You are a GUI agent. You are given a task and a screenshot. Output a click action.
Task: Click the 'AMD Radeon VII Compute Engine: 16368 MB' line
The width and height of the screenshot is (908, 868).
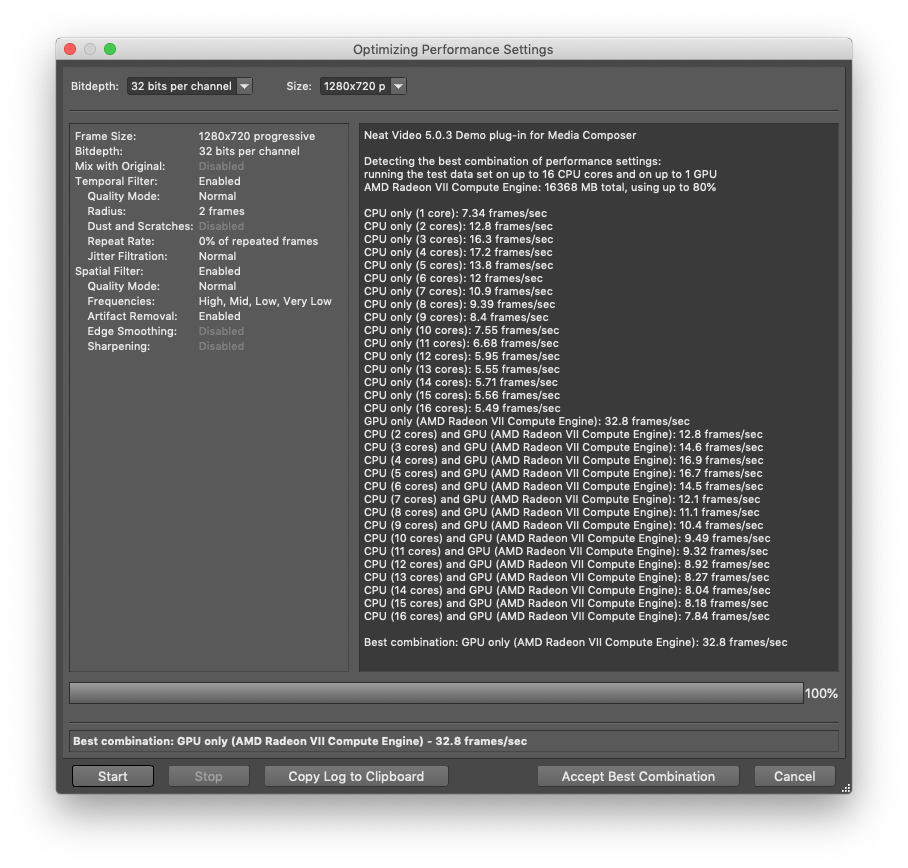coord(540,188)
